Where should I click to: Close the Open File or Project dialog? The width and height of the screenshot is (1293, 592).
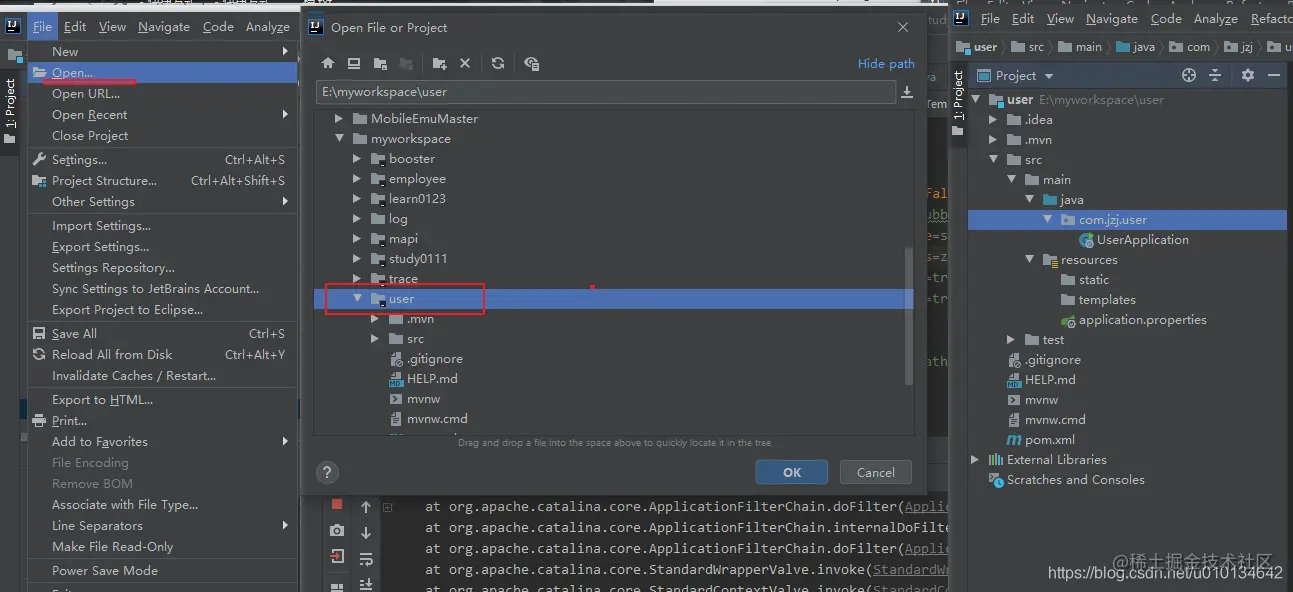point(903,27)
